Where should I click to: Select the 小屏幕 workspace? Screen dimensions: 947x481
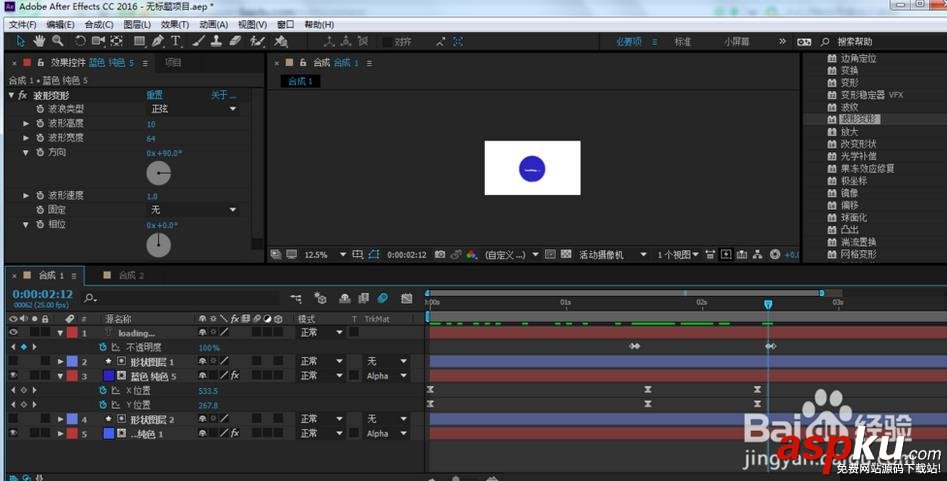coord(736,42)
